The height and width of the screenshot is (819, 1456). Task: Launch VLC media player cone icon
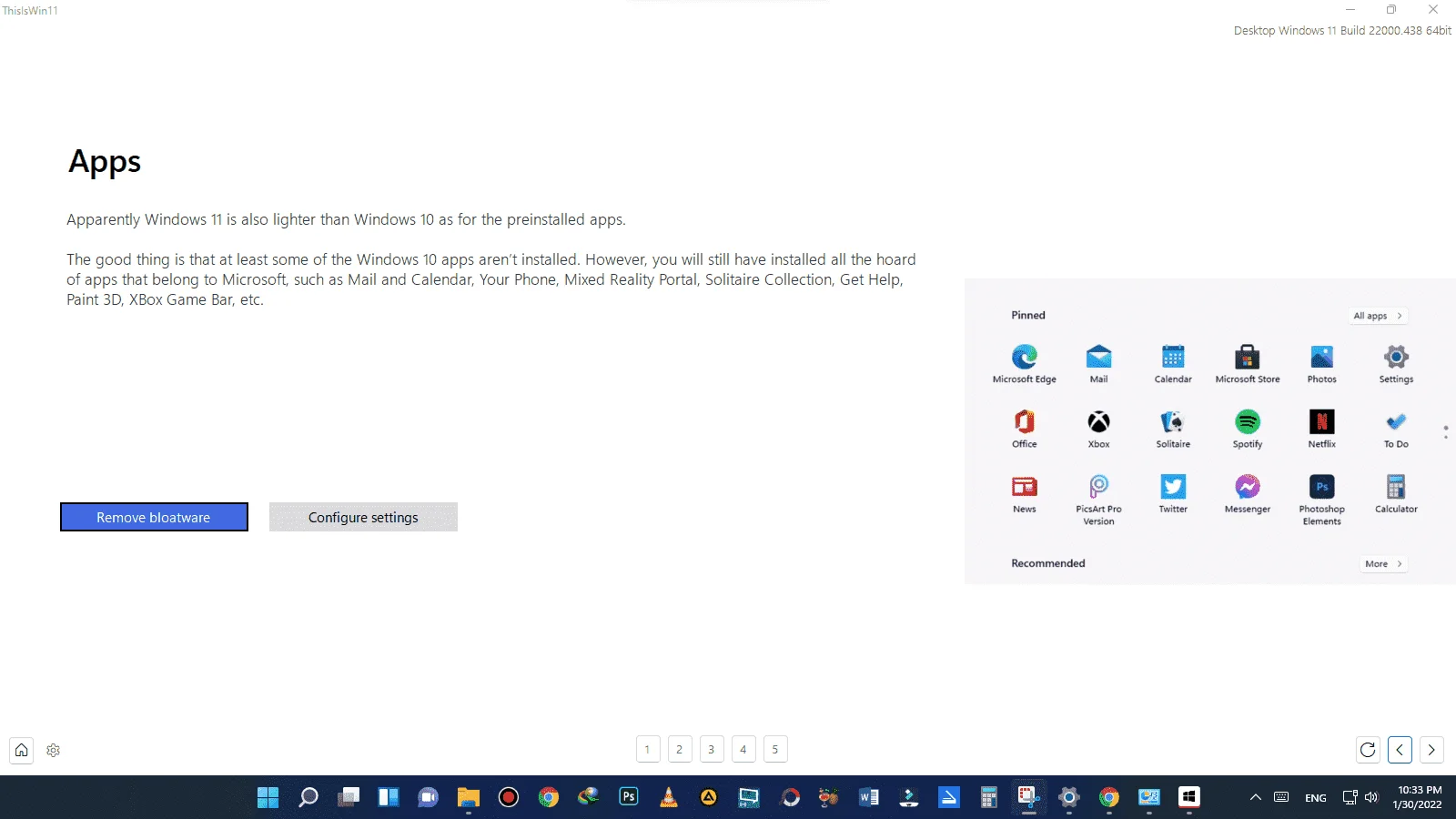click(x=669, y=797)
